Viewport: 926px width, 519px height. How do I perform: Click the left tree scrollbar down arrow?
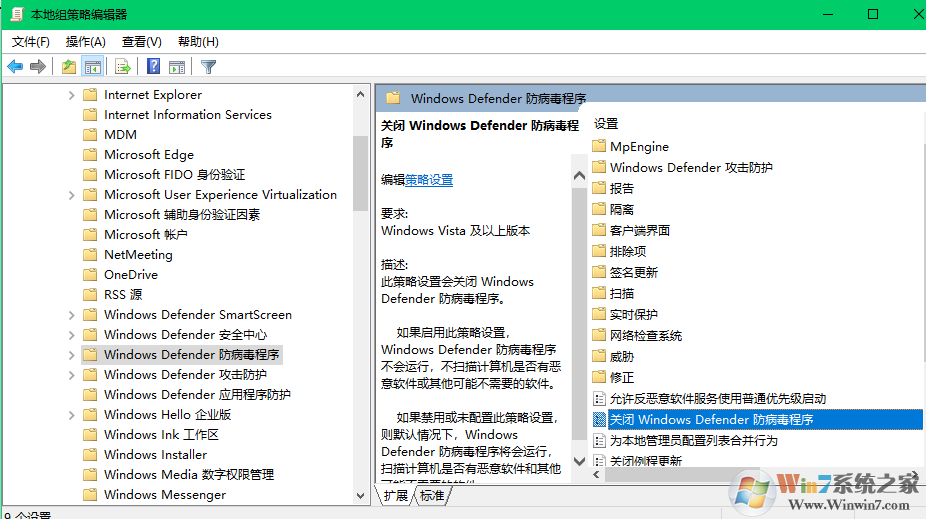click(x=361, y=494)
